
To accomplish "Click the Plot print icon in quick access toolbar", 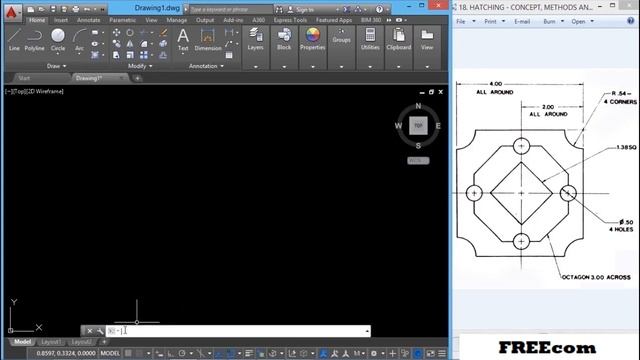I will (76, 9).
